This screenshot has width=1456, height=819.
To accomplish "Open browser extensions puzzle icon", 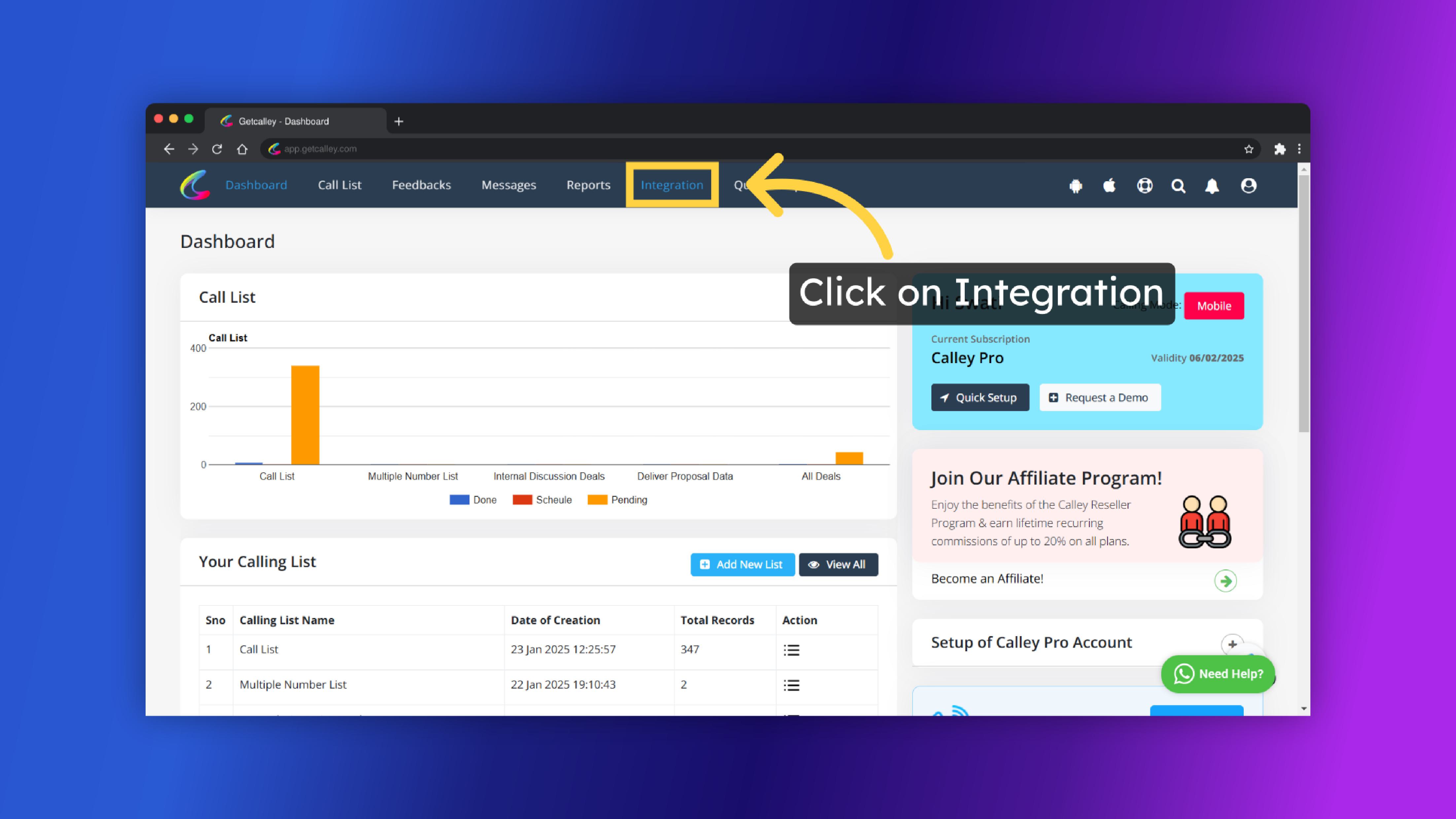I will coord(1280,149).
